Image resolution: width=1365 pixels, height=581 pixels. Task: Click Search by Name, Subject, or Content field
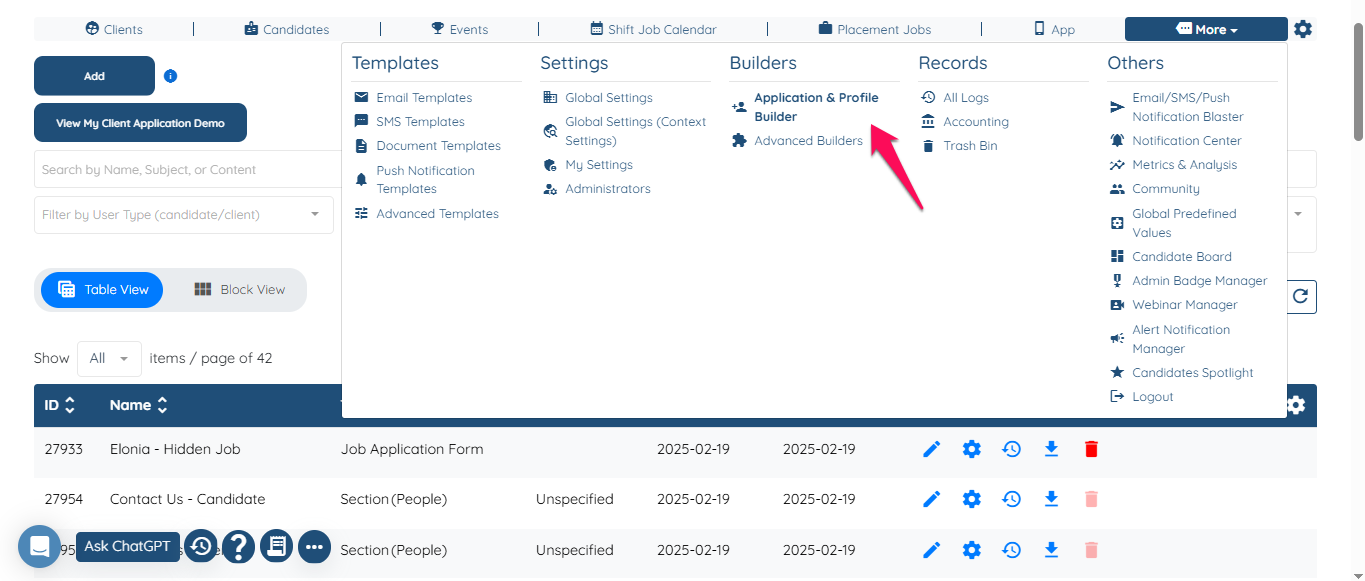pos(188,169)
